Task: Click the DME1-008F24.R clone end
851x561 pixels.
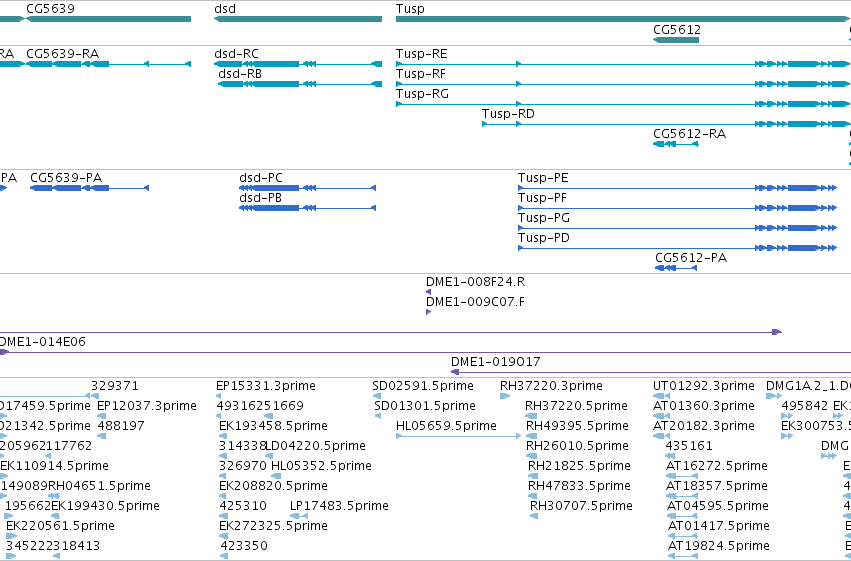Action: point(428,292)
